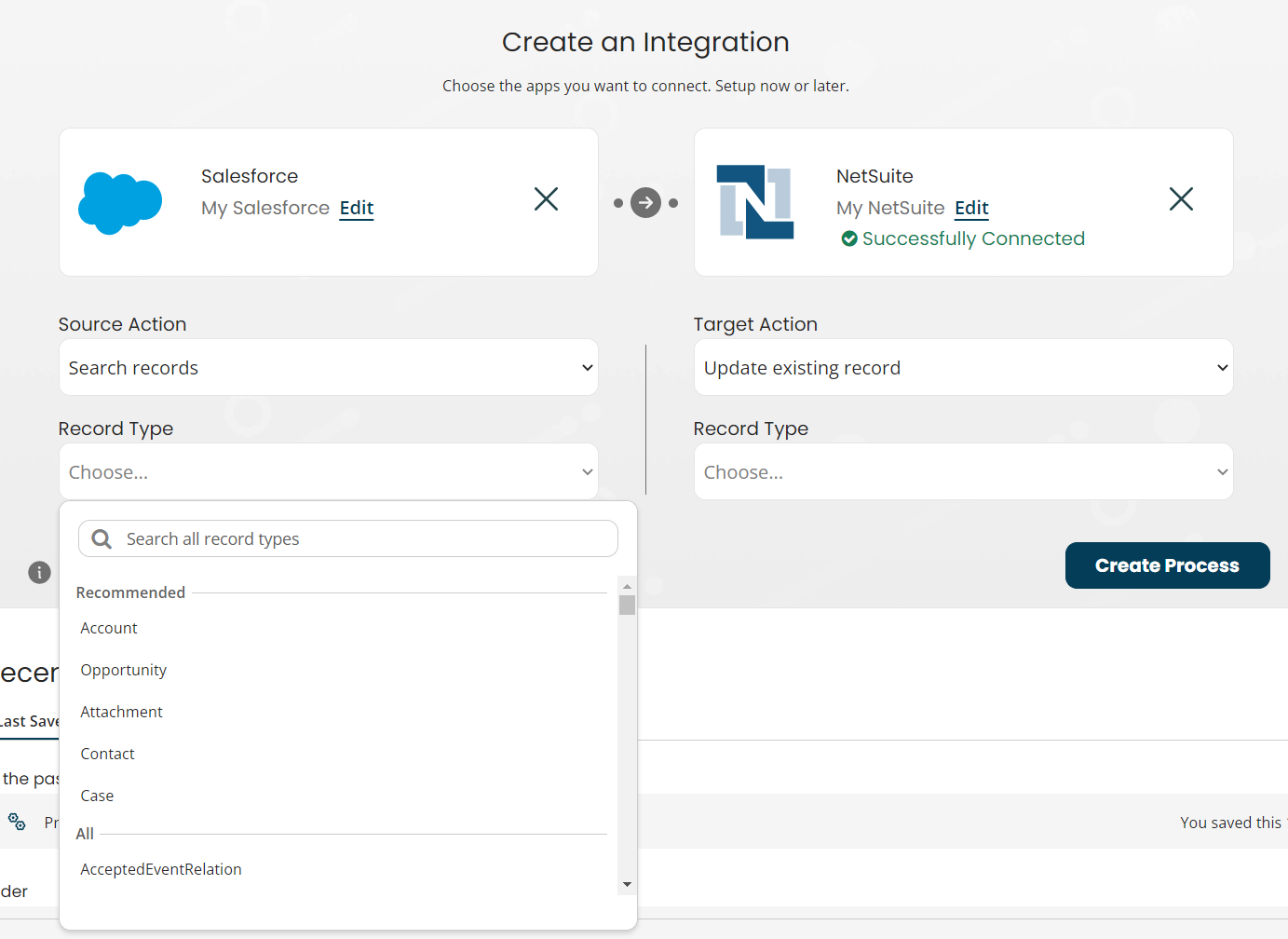Click the record list scrollbar down arrow
Screen dimensions: 1288x939
(626, 884)
